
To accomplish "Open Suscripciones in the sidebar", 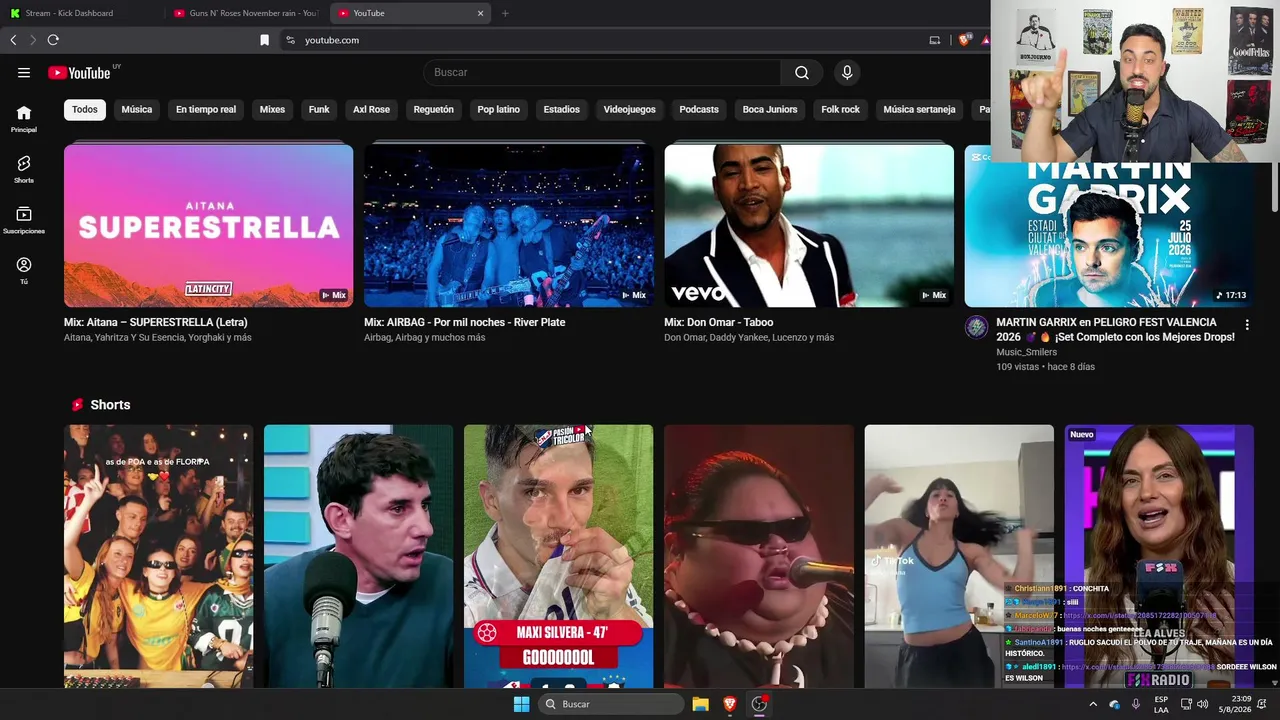I will (24, 220).
